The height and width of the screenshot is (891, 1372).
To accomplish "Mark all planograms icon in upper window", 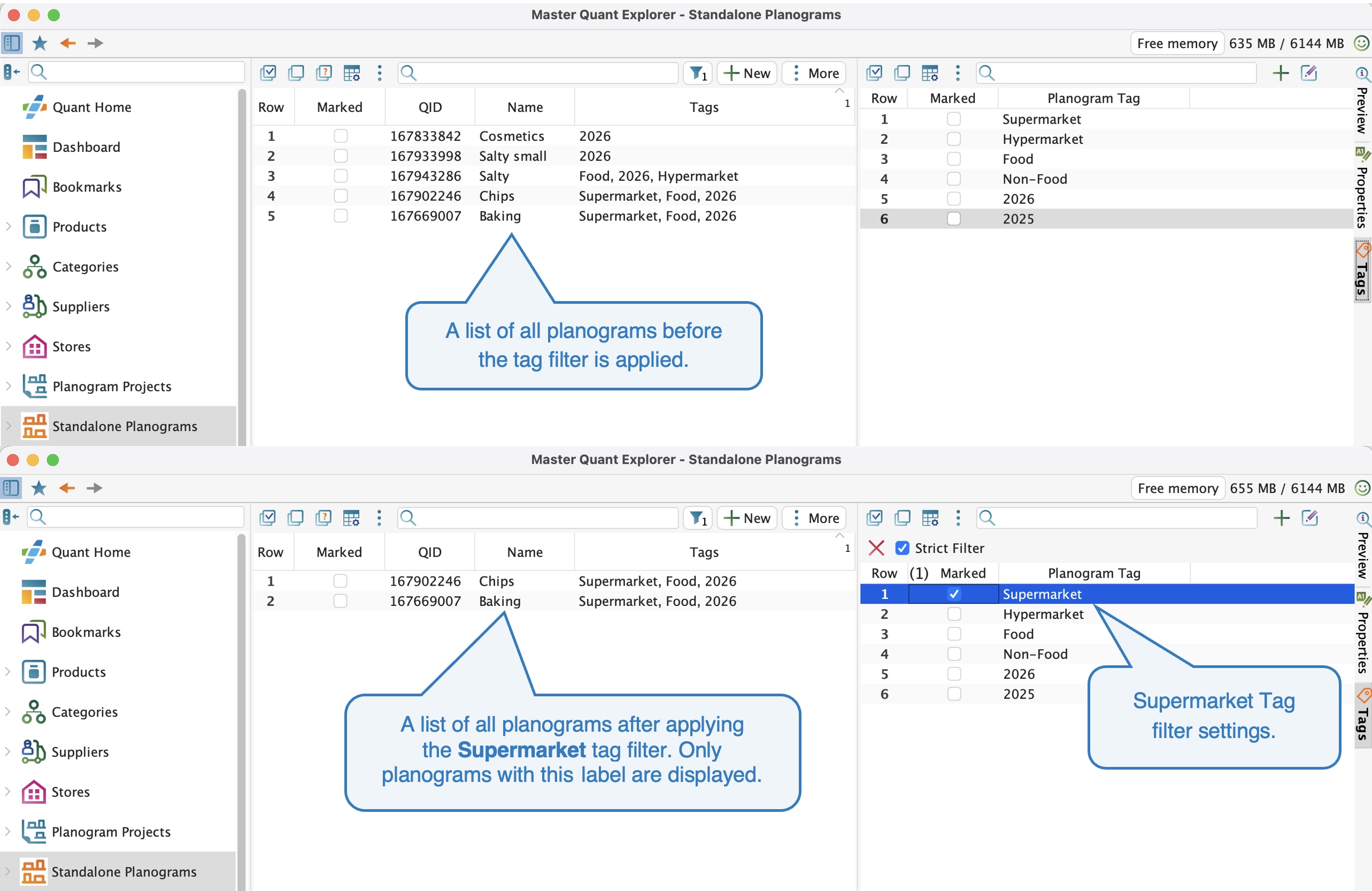I will coord(268,73).
